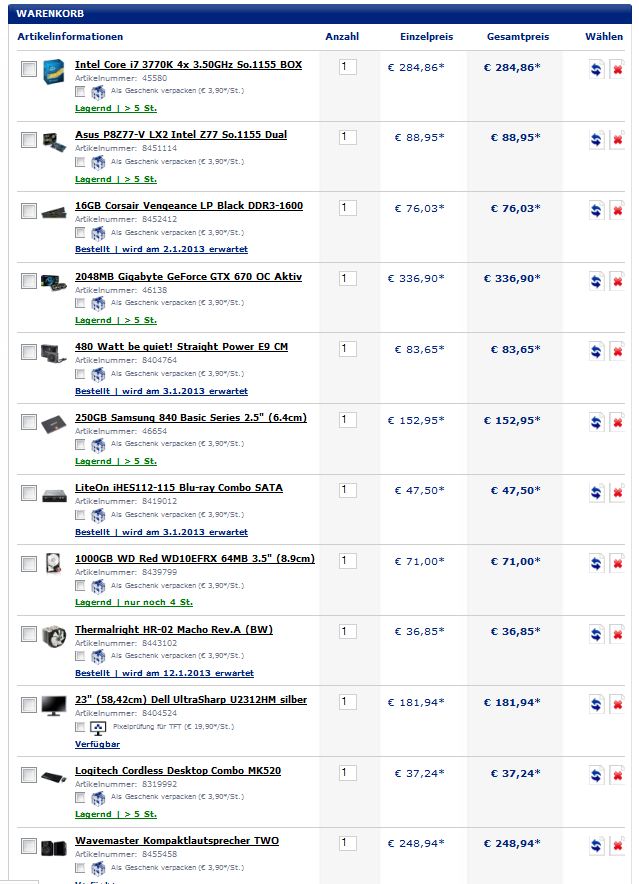The image size is (639, 884).
Task: Remove Asus P8Z77-V LX2 using red X icon
Action: click(x=618, y=139)
